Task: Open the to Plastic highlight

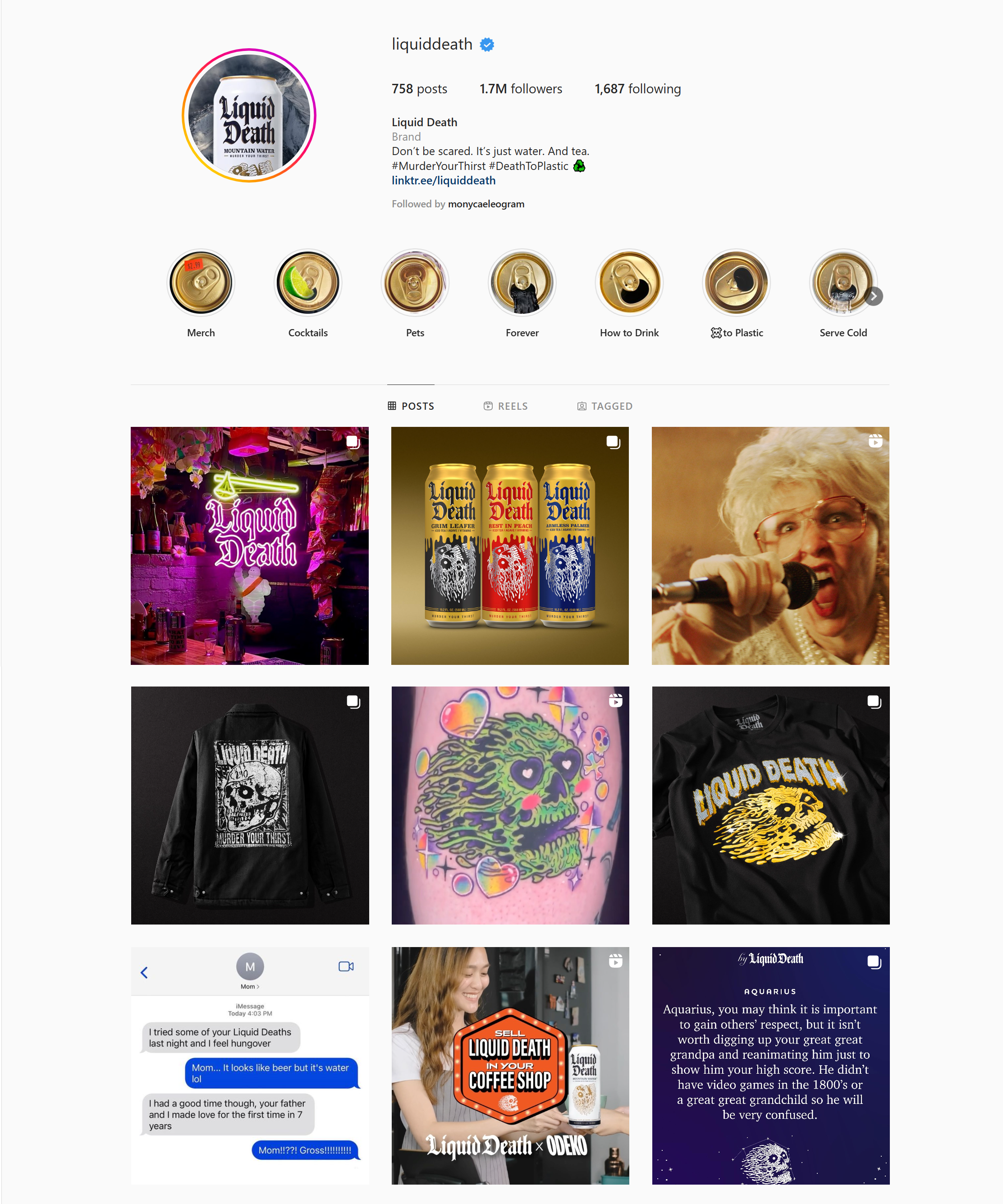Action: tap(736, 283)
